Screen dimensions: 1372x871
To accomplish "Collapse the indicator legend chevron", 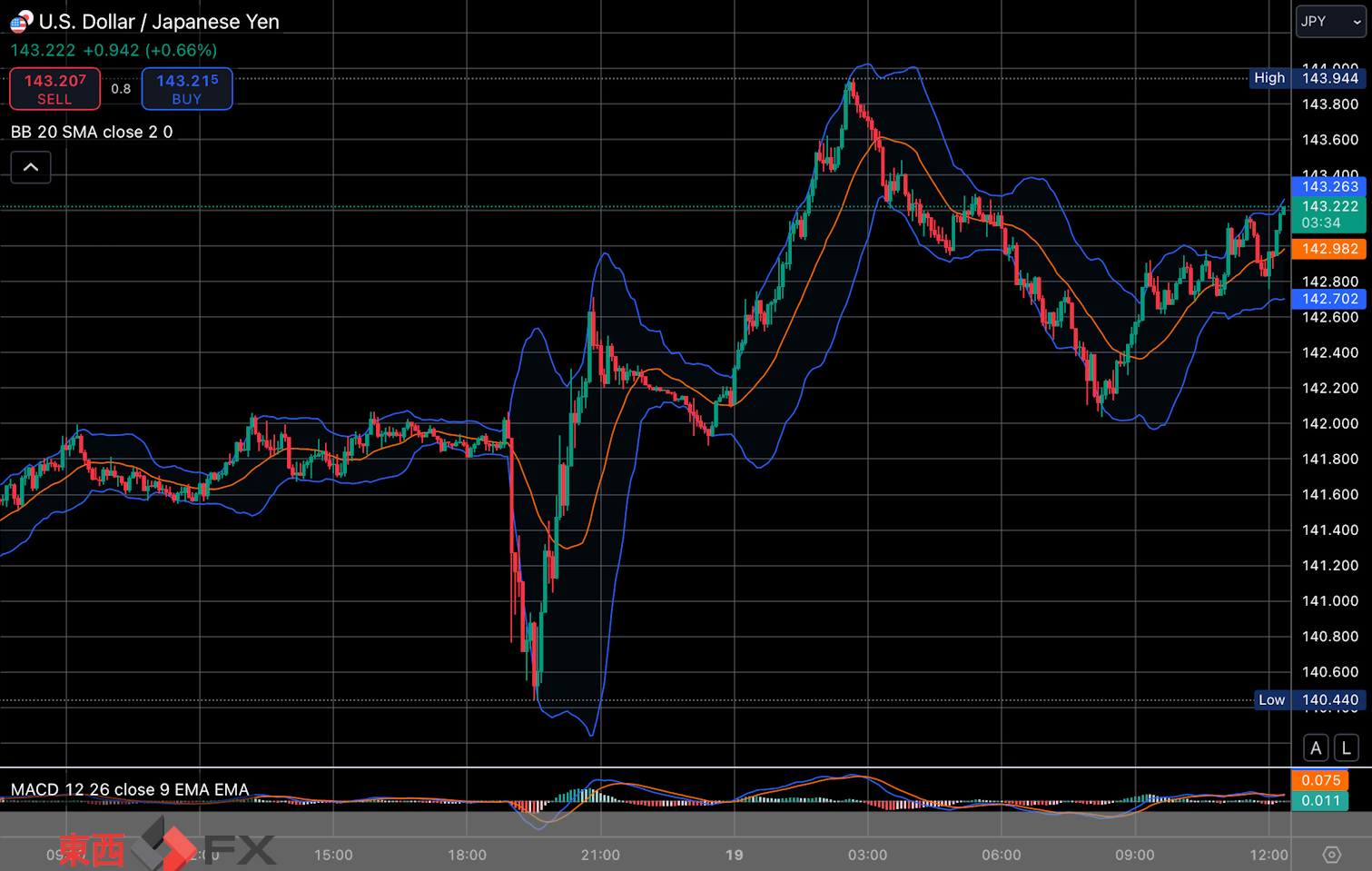I will pos(31,167).
